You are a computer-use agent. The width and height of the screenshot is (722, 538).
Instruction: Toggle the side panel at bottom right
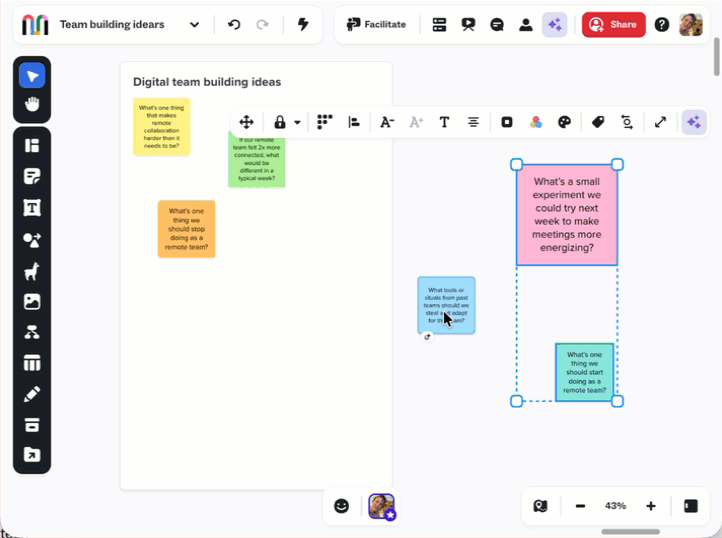click(691, 506)
